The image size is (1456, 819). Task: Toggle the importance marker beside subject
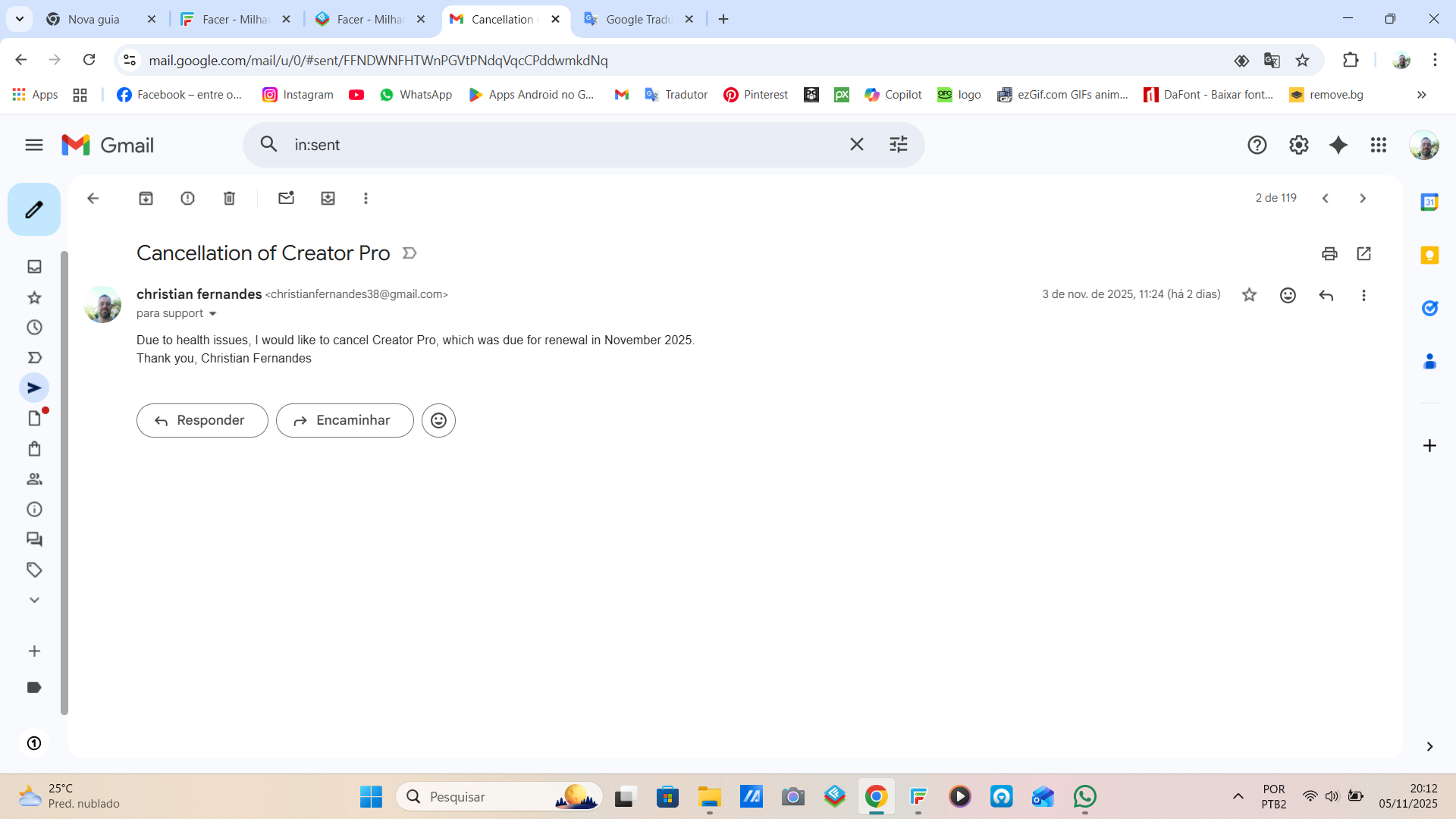click(409, 253)
